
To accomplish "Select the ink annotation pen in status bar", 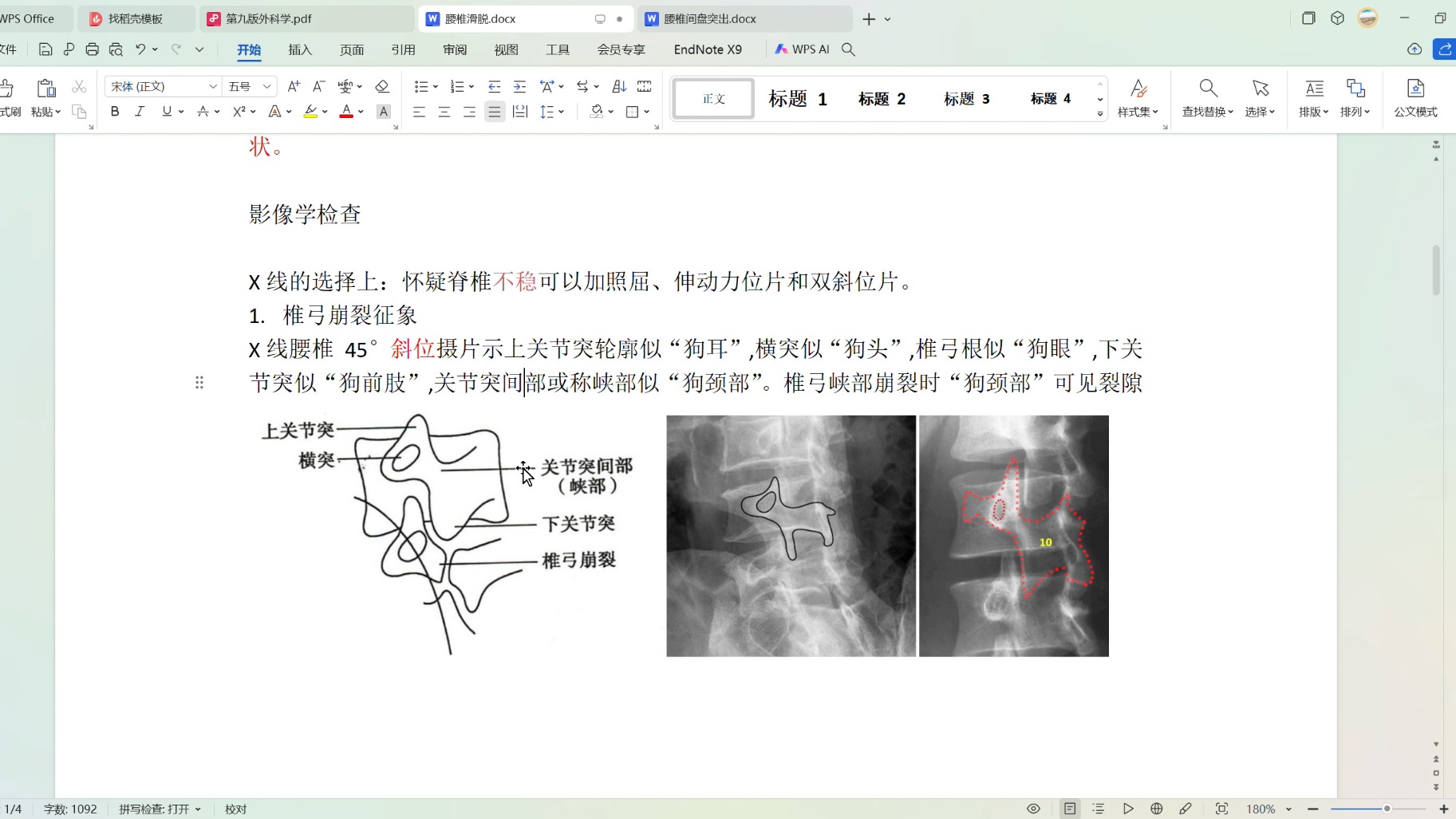I will [1187, 809].
